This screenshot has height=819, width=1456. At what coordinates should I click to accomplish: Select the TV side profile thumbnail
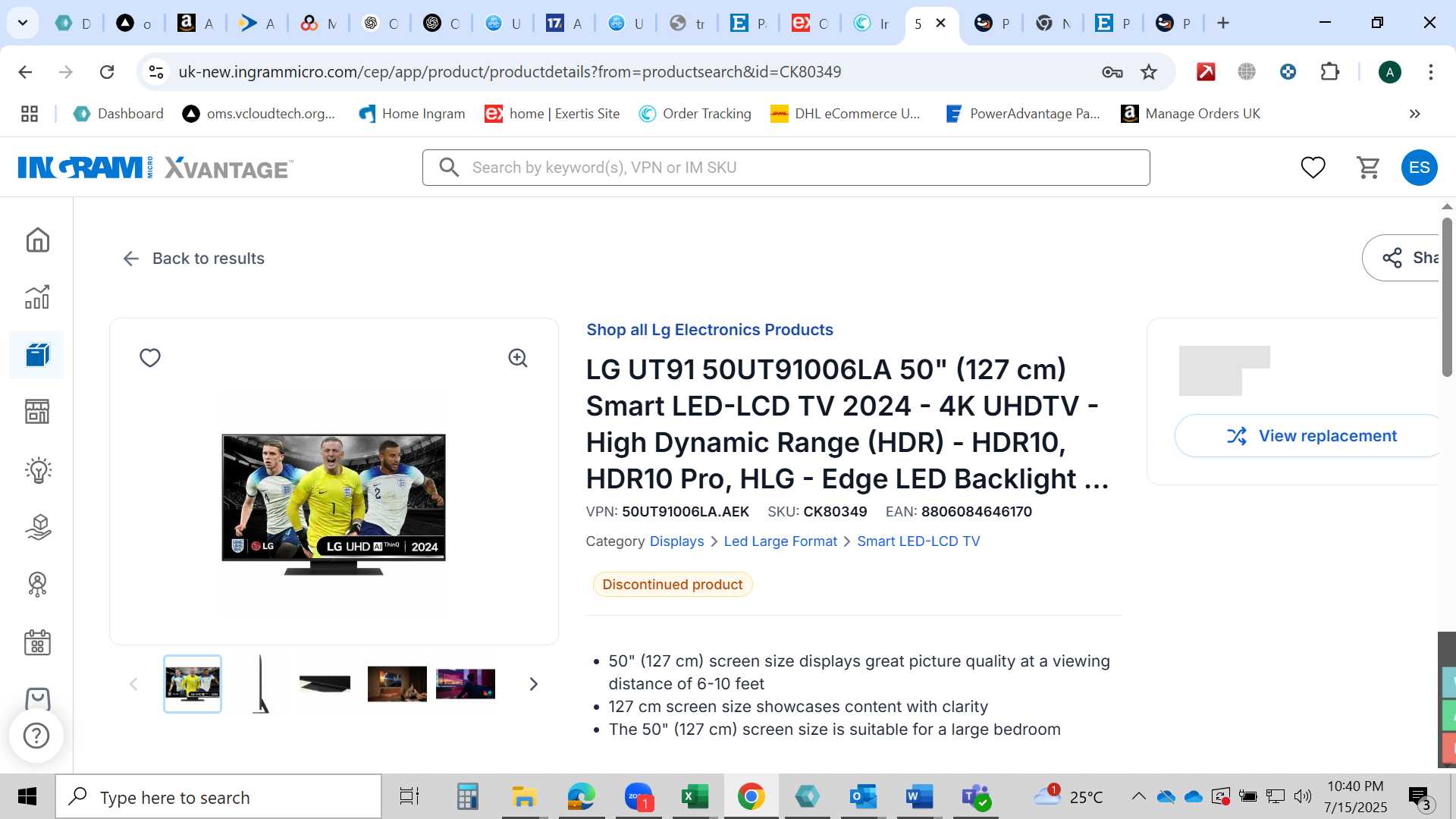[261, 684]
